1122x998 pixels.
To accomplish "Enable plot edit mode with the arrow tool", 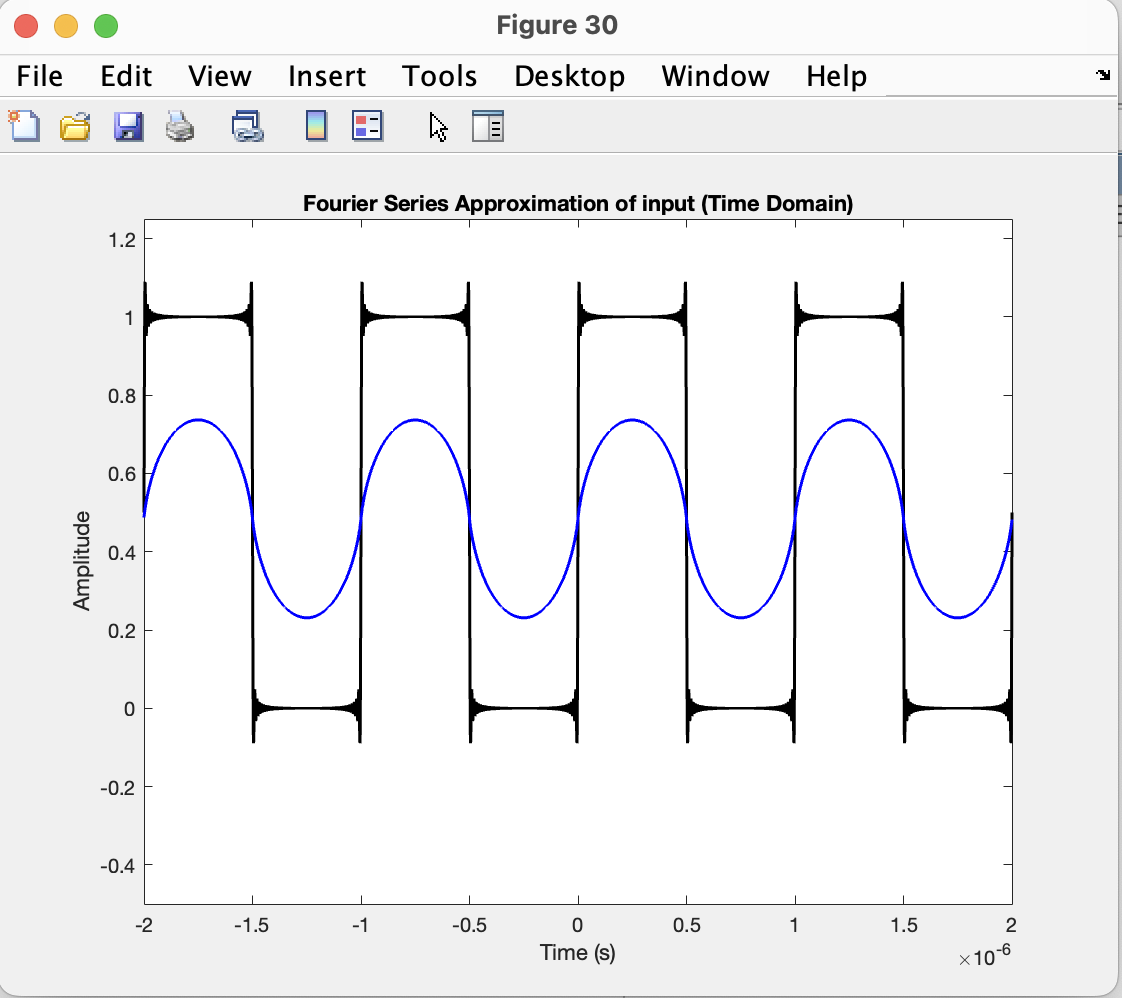I will click(x=437, y=127).
